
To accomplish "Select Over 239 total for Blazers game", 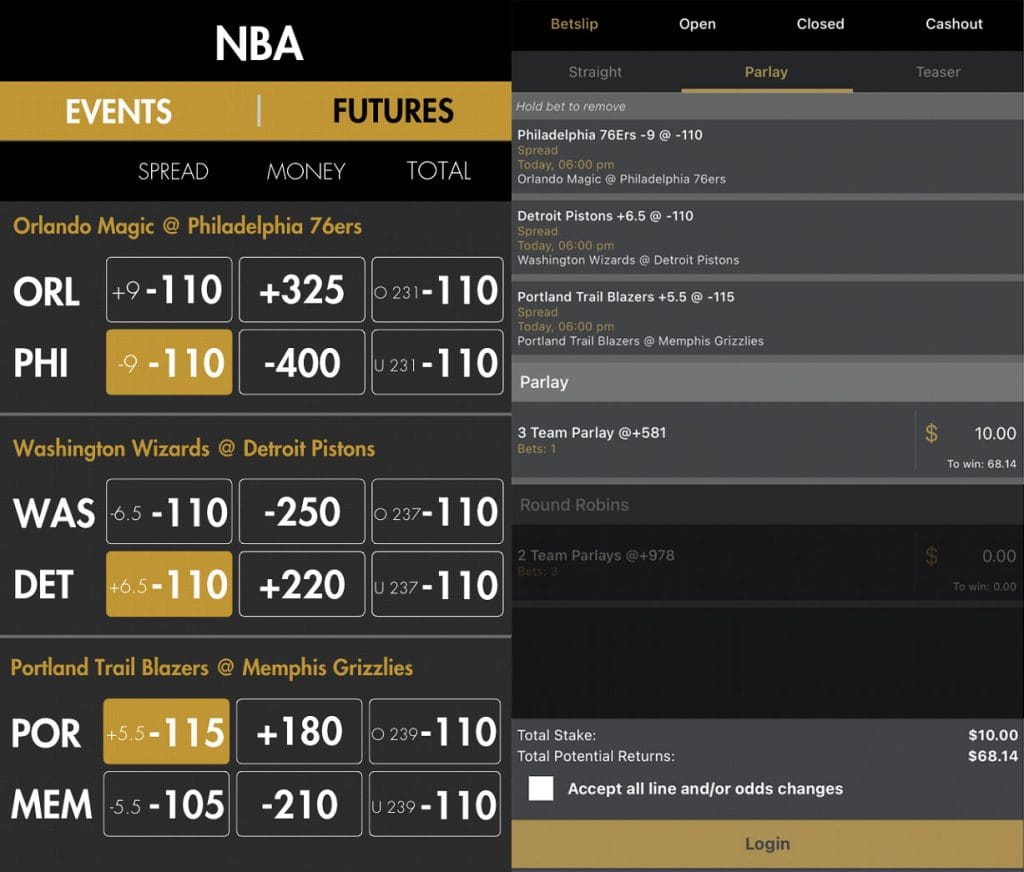I will pyautogui.click(x=435, y=732).
